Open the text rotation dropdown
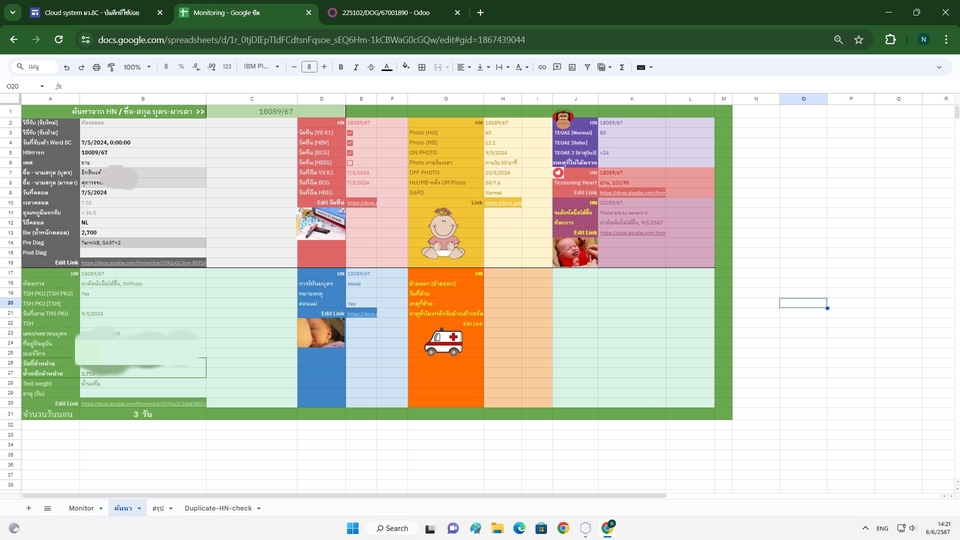 tap(522, 67)
